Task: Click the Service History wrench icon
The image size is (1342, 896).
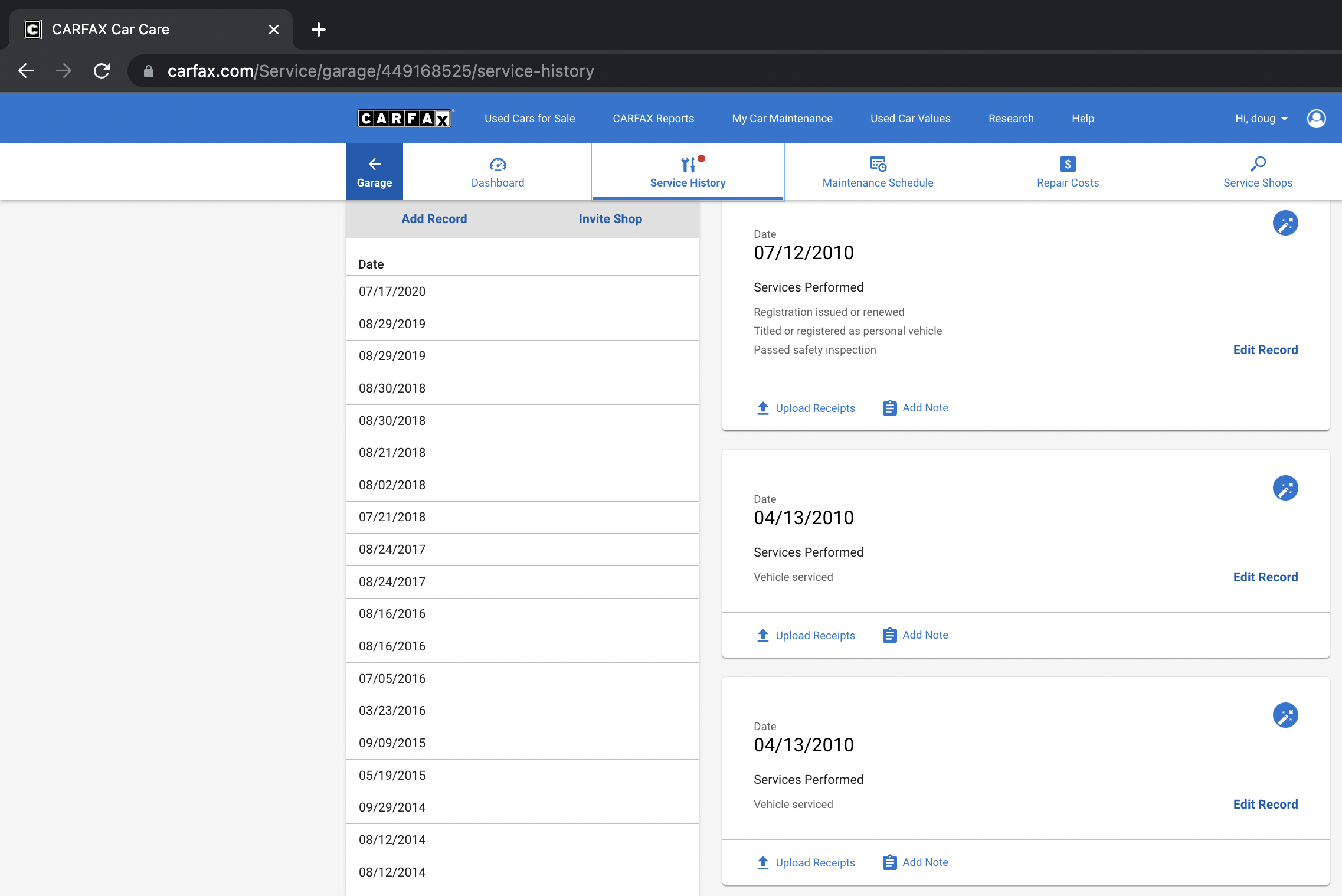Action: [689, 164]
